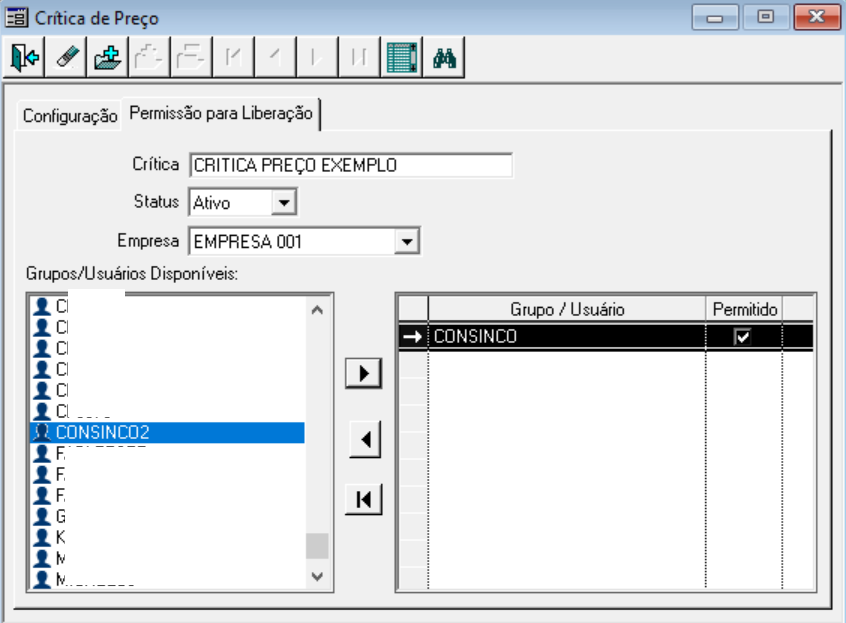Image resolution: width=846 pixels, height=623 pixels.
Task: Click the binoculars search icon
Action: (x=444, y=57)
